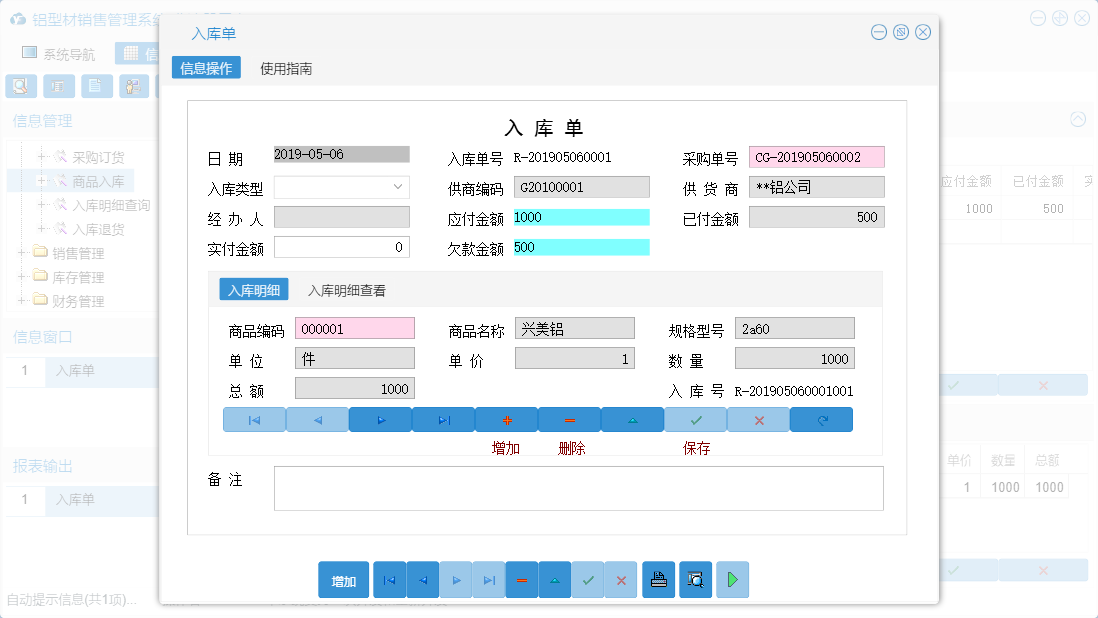
Task: Click the print icon on the bottom toolbar
Action: pos(658,580)
